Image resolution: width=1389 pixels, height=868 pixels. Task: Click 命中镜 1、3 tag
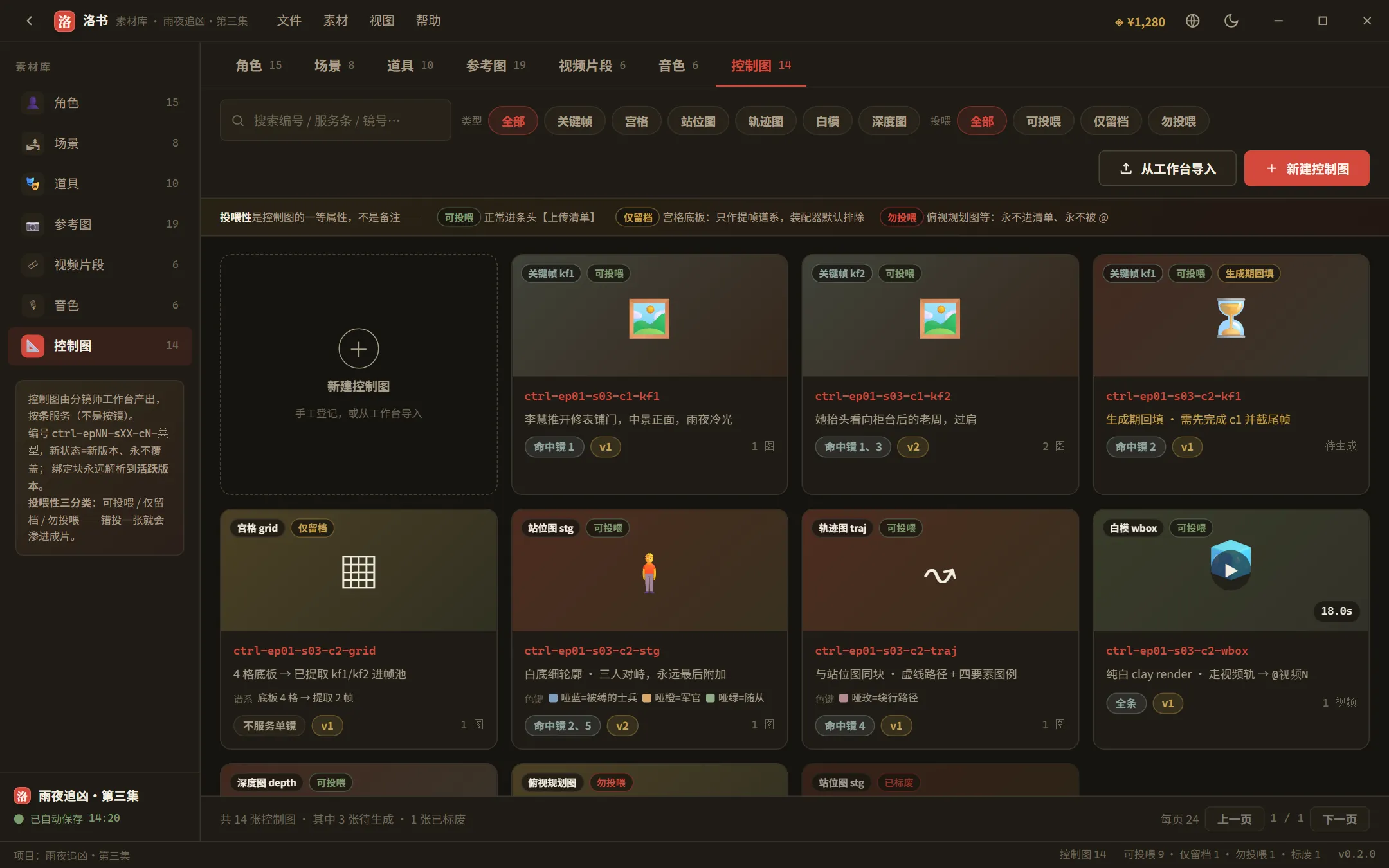(853, 447)
